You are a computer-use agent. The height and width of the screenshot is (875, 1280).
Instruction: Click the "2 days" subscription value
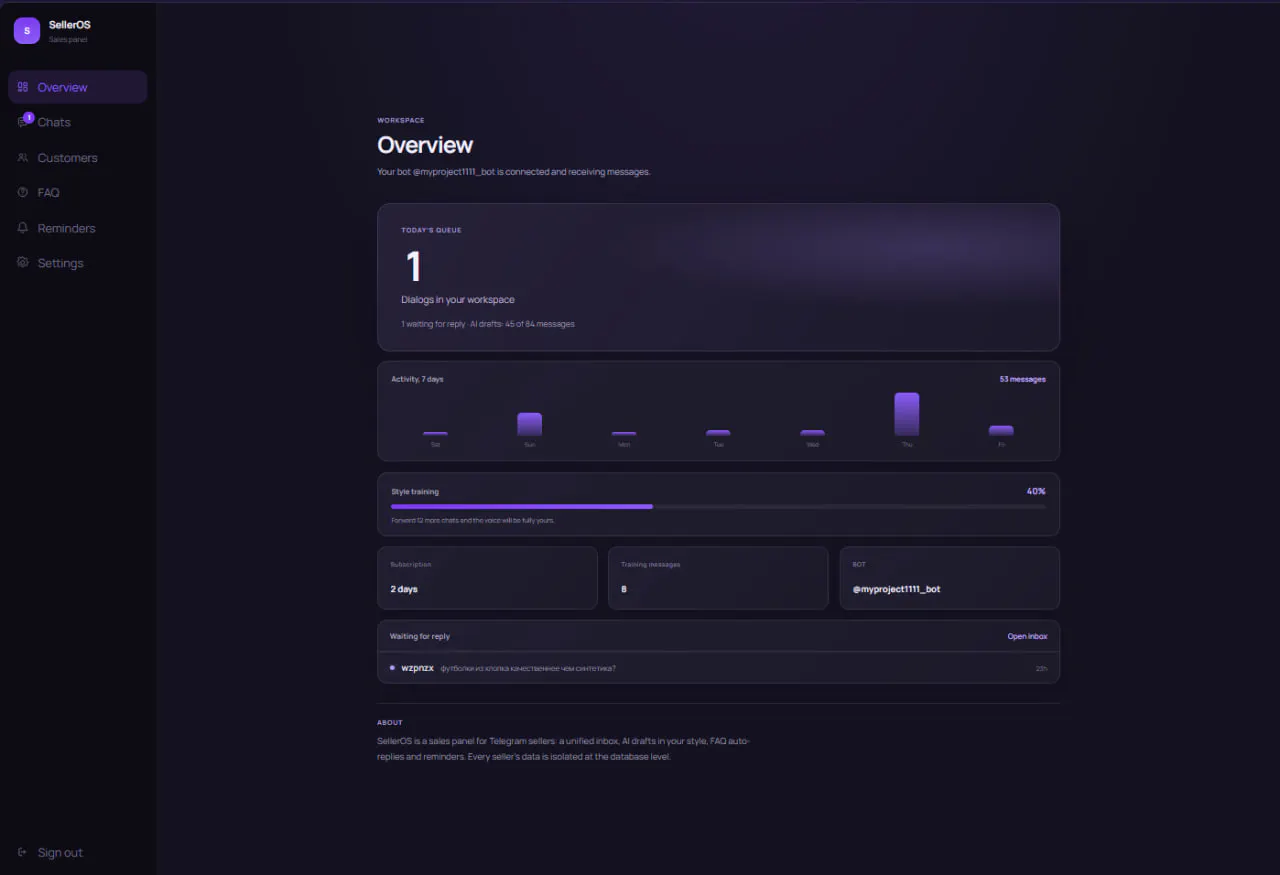(x=404, y=589)
